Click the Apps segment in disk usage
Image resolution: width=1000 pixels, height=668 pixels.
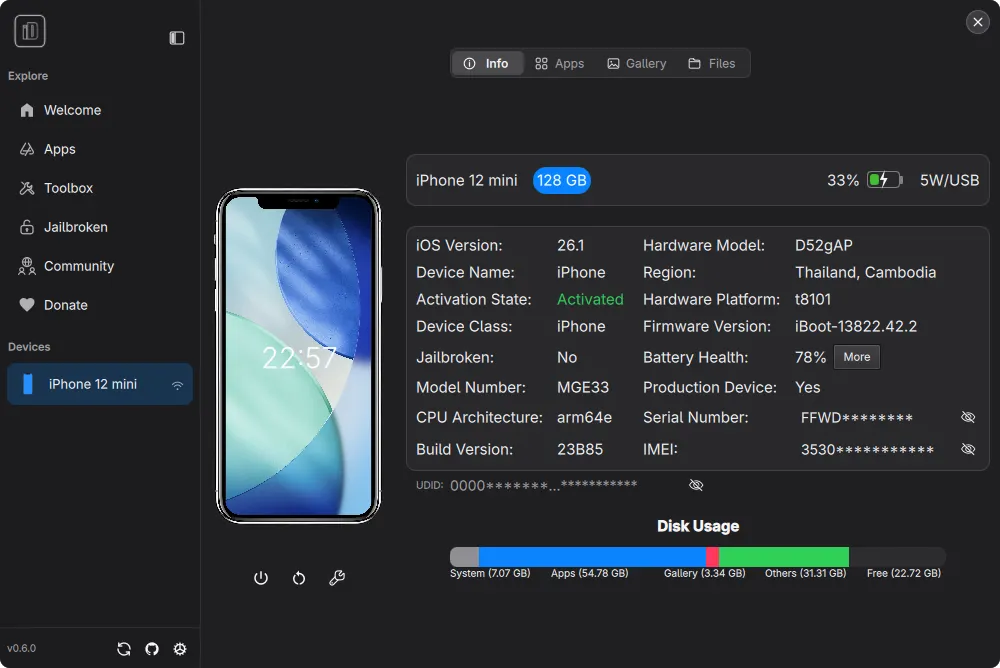tap(592, 557)
